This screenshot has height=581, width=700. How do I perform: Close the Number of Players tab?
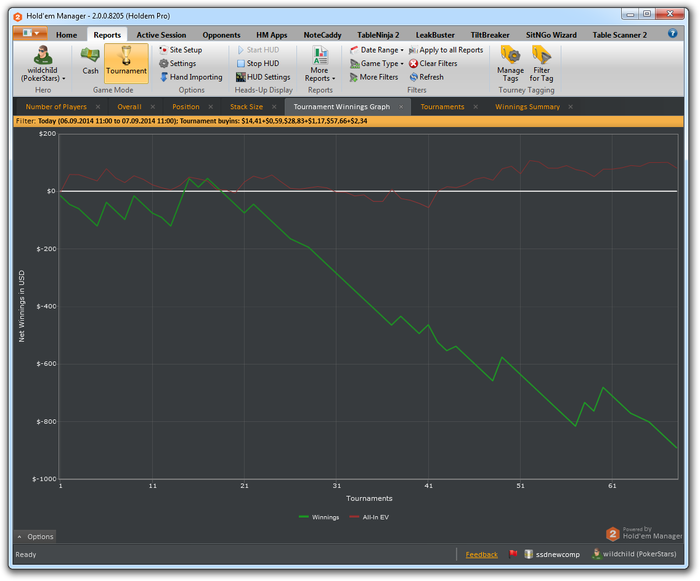click(98, 107)
